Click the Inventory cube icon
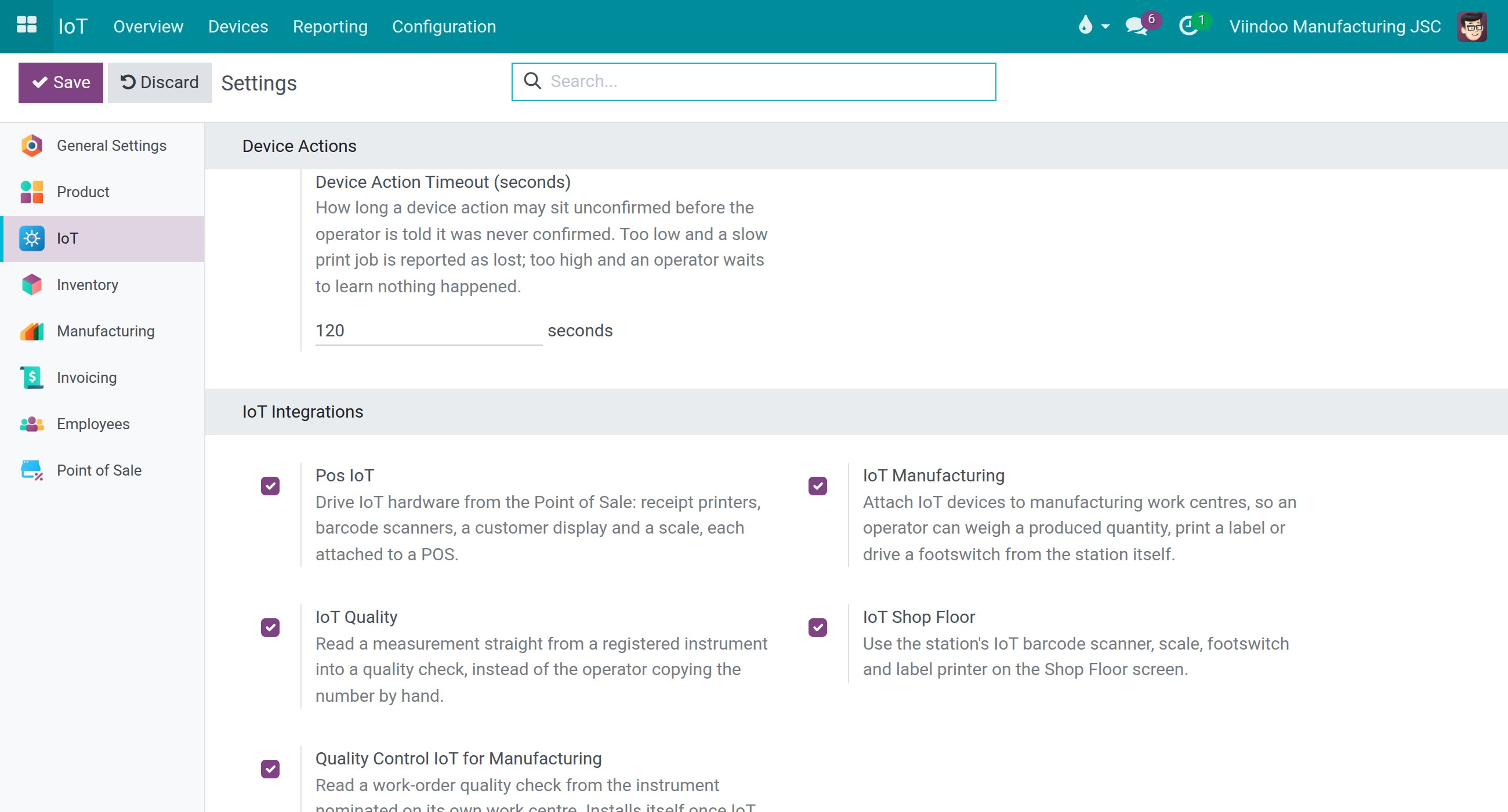1508x812 pixels. pyautogui.click(x=32, y=285)
